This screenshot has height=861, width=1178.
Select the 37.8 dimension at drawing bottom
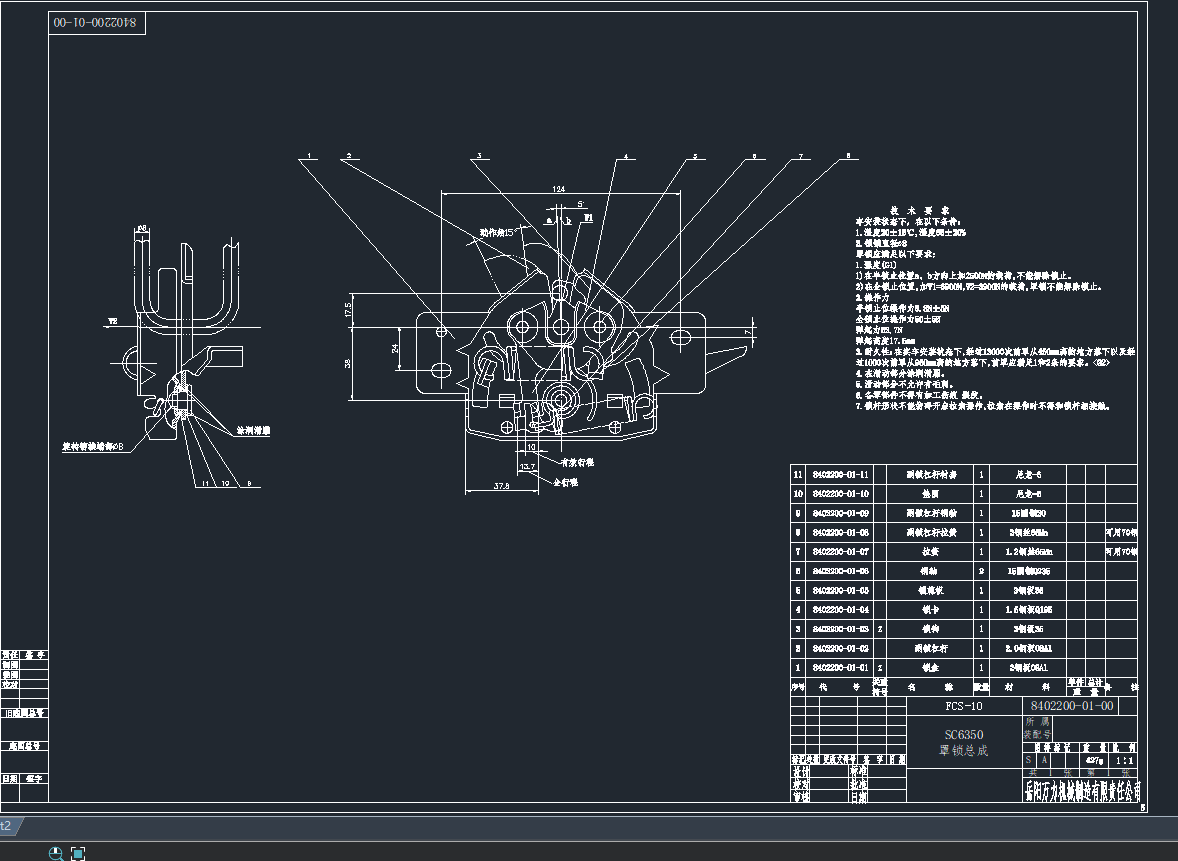point(502,487)
